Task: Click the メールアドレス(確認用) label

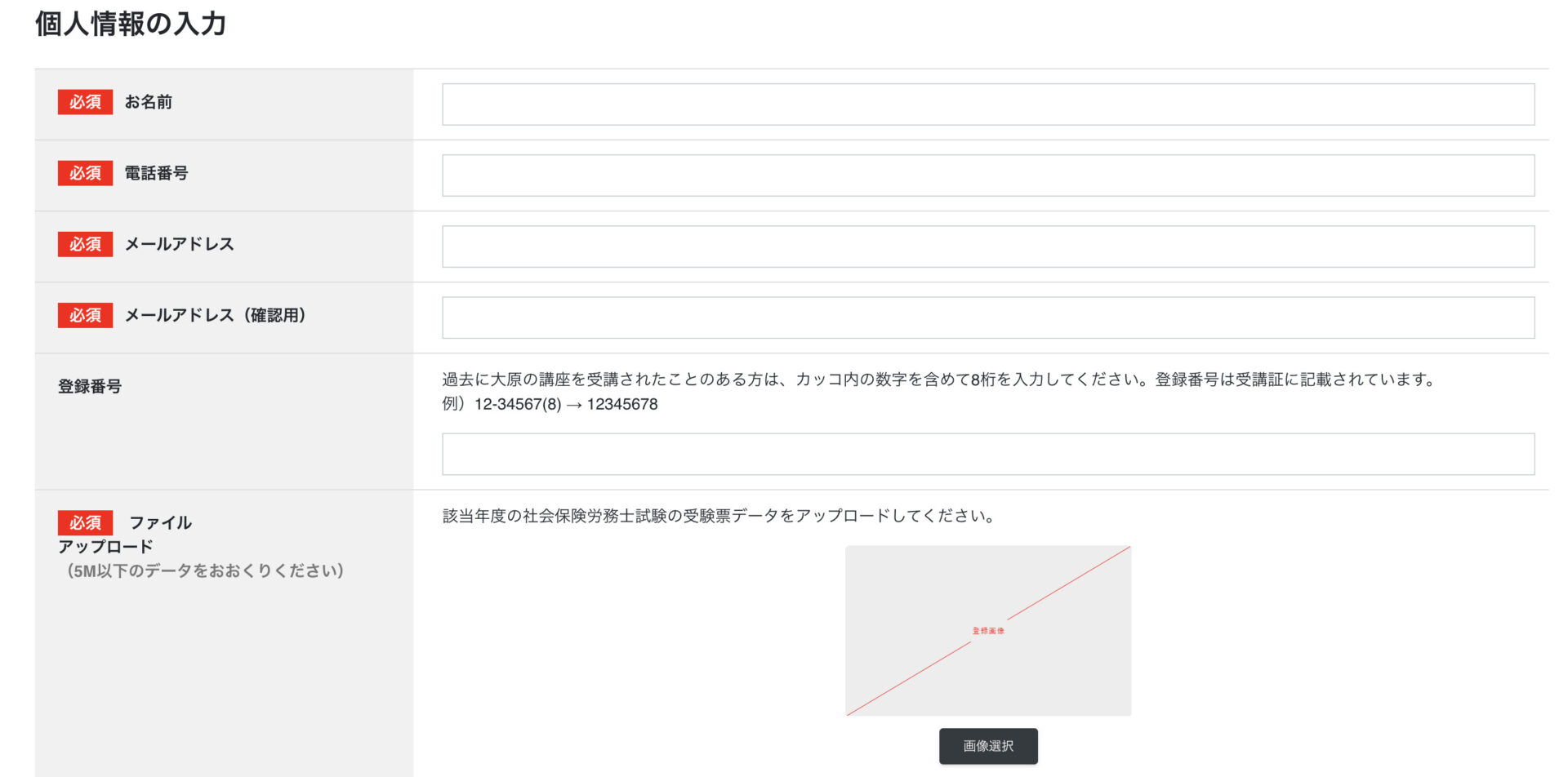Action: click(215, 315)
